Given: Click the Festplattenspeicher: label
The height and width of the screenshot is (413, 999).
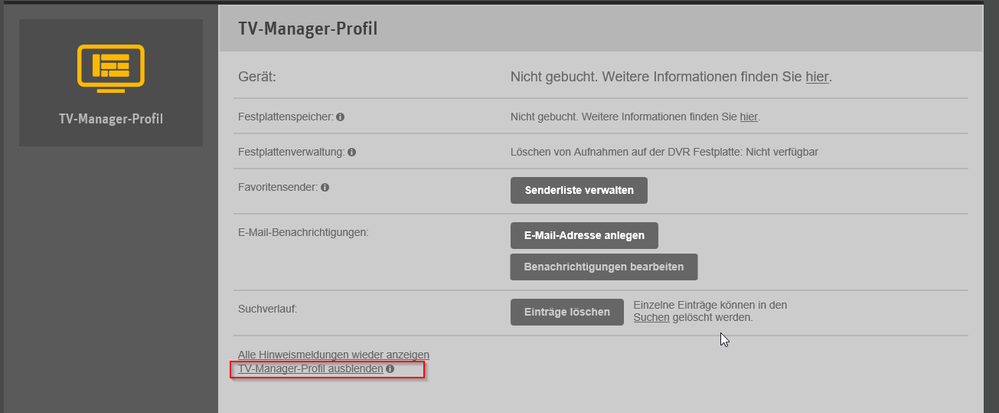Looking at the screenshot, I should (286, 117).
